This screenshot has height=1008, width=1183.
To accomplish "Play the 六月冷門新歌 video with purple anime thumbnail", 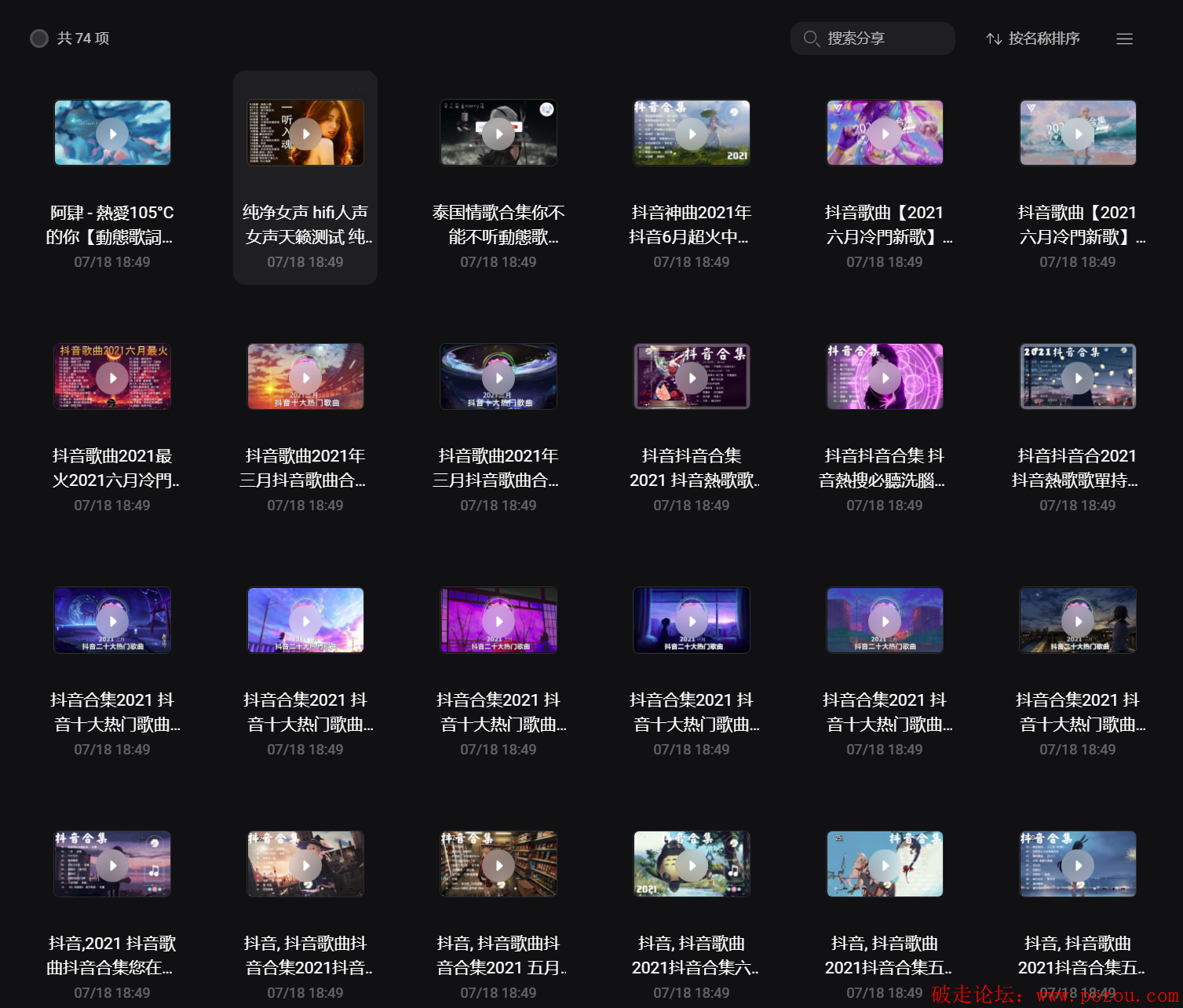I will point(885,133).
